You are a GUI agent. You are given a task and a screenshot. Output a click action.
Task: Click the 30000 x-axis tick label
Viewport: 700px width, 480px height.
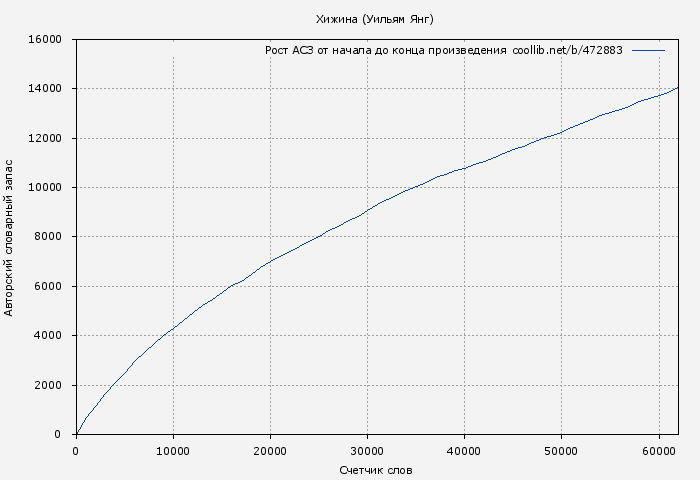pyautogui.click(x=367, y=451)
